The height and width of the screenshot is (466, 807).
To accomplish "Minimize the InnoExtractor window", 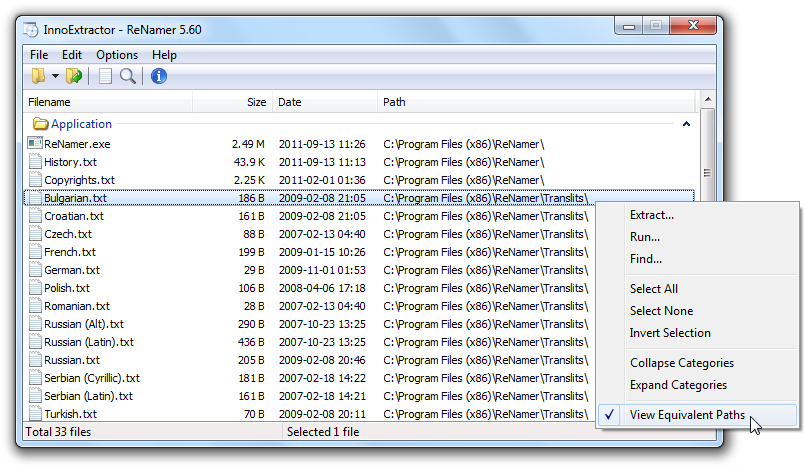I will tap(628, 26).
